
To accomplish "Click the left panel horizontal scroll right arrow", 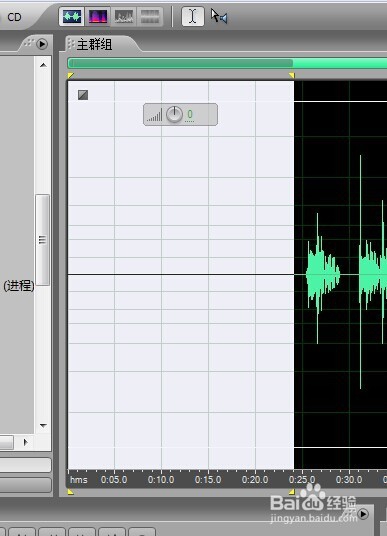I will coord(25,442).
